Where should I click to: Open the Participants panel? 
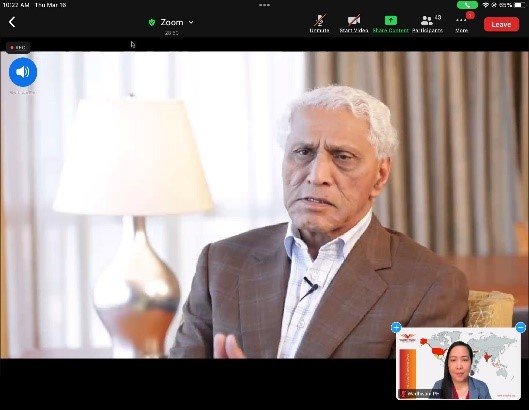(x=427, y=24)
